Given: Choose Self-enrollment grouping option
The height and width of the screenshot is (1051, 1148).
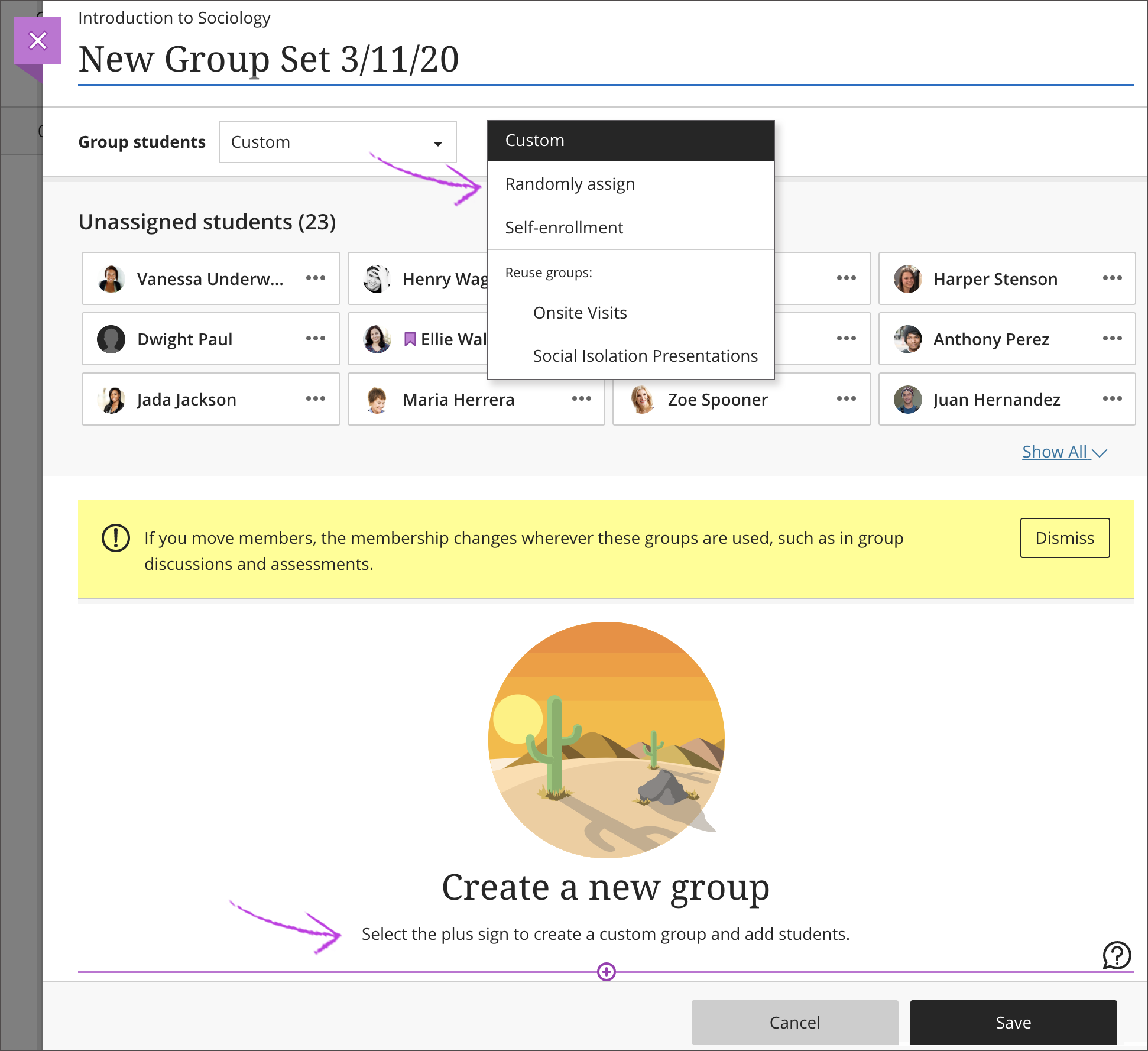Looking at the screenshot, I should point(563,227).
